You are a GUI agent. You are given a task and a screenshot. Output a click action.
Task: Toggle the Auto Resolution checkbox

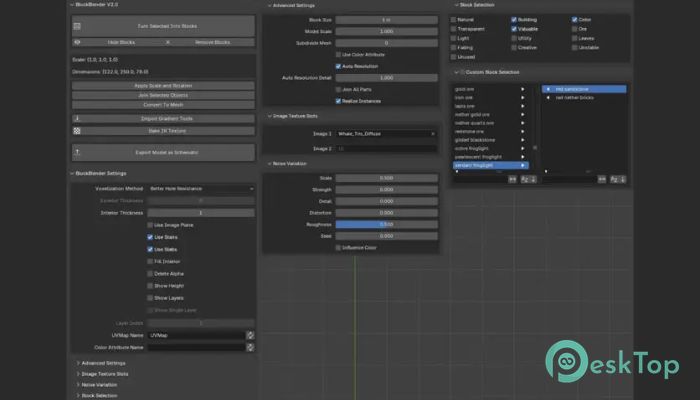[x=338, y=66]
